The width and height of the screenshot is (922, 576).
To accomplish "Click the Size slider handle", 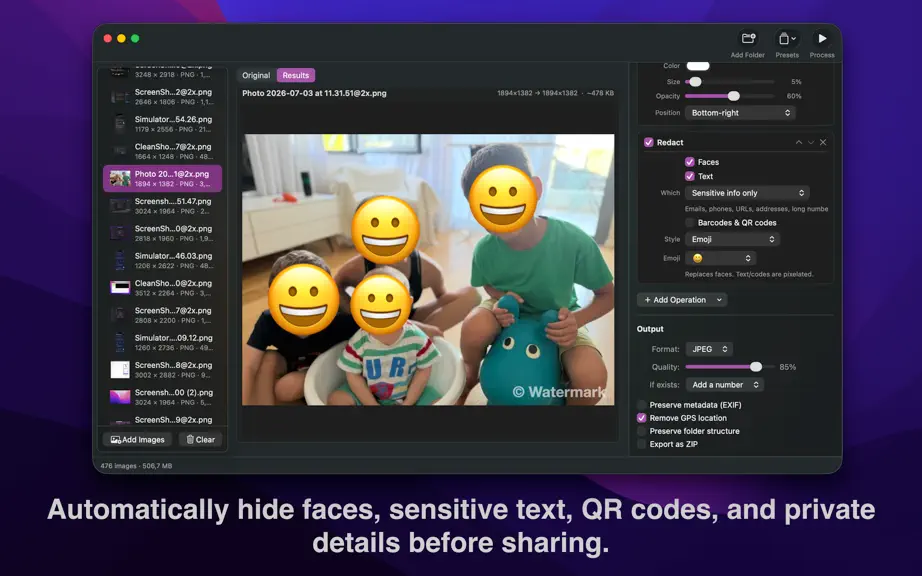I will tap(696, 82).
